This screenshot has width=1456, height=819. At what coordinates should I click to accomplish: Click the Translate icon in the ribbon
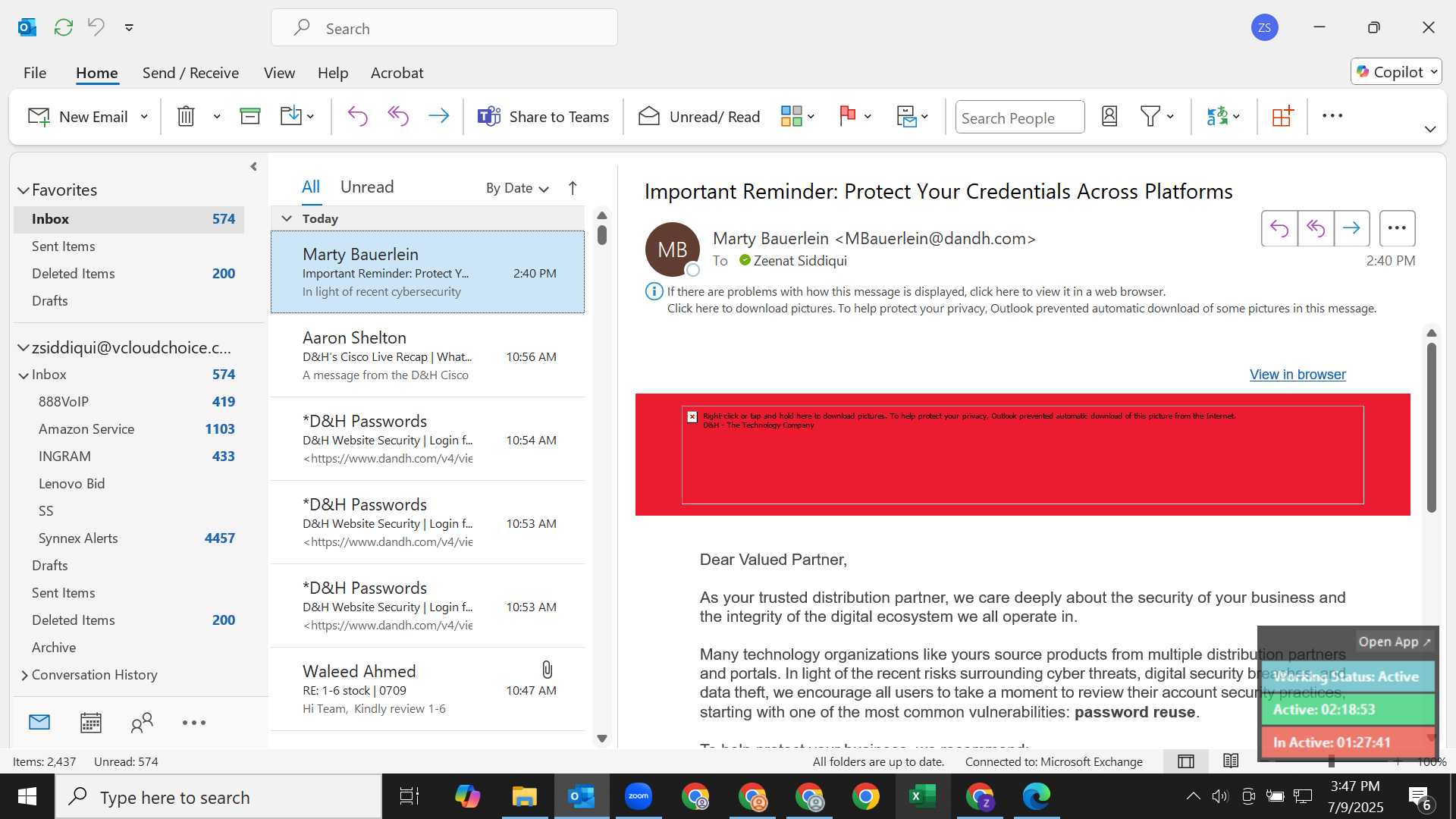pos(1217,116)
